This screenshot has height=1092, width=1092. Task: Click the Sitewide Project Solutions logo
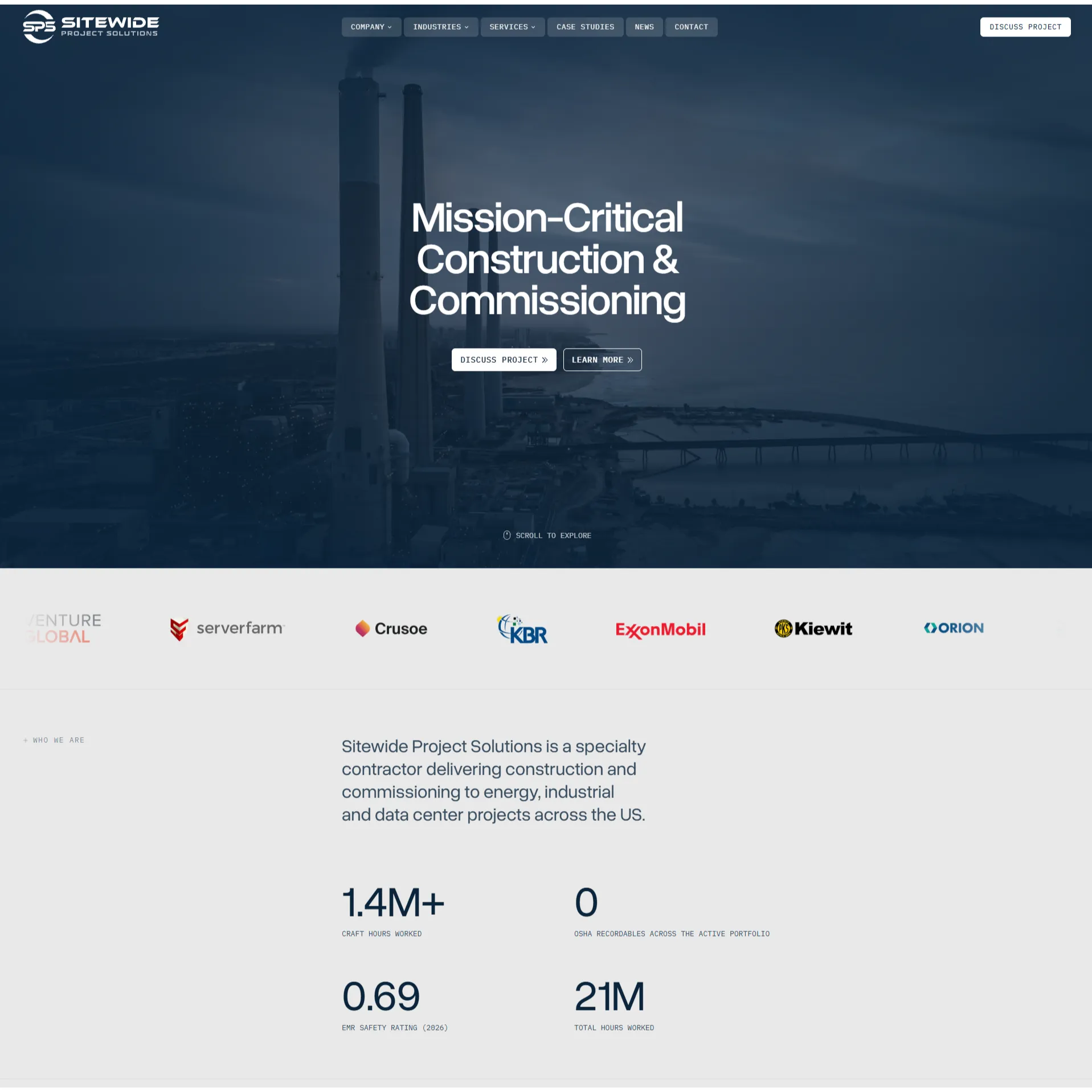click(x=91, y=27)
